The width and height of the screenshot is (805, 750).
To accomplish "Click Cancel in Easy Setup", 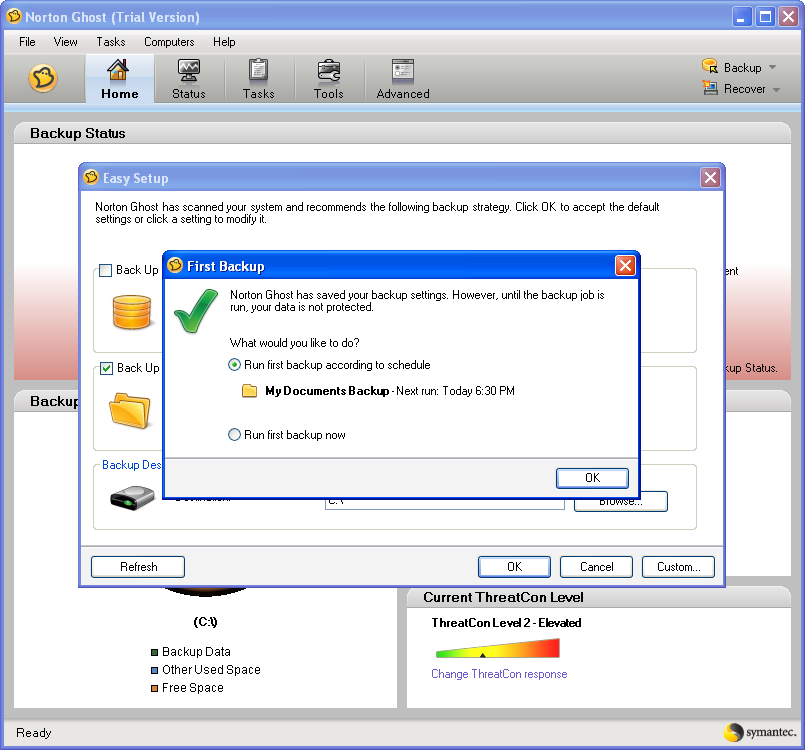I will (596, 567).
